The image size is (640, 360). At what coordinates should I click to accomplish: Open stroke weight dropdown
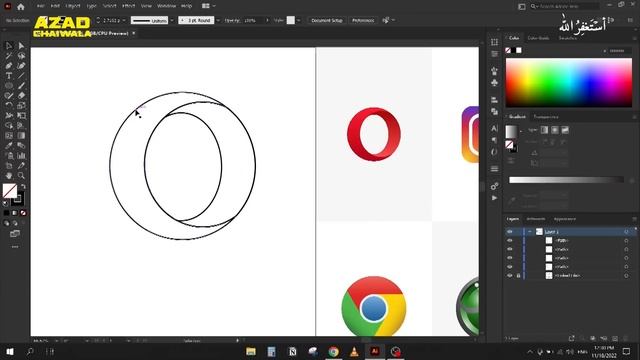[x=124, y=20]
